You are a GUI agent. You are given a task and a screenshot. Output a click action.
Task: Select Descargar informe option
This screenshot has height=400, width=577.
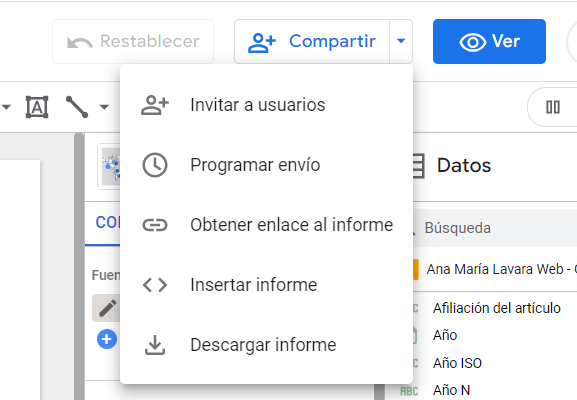(x=266, y=345)
